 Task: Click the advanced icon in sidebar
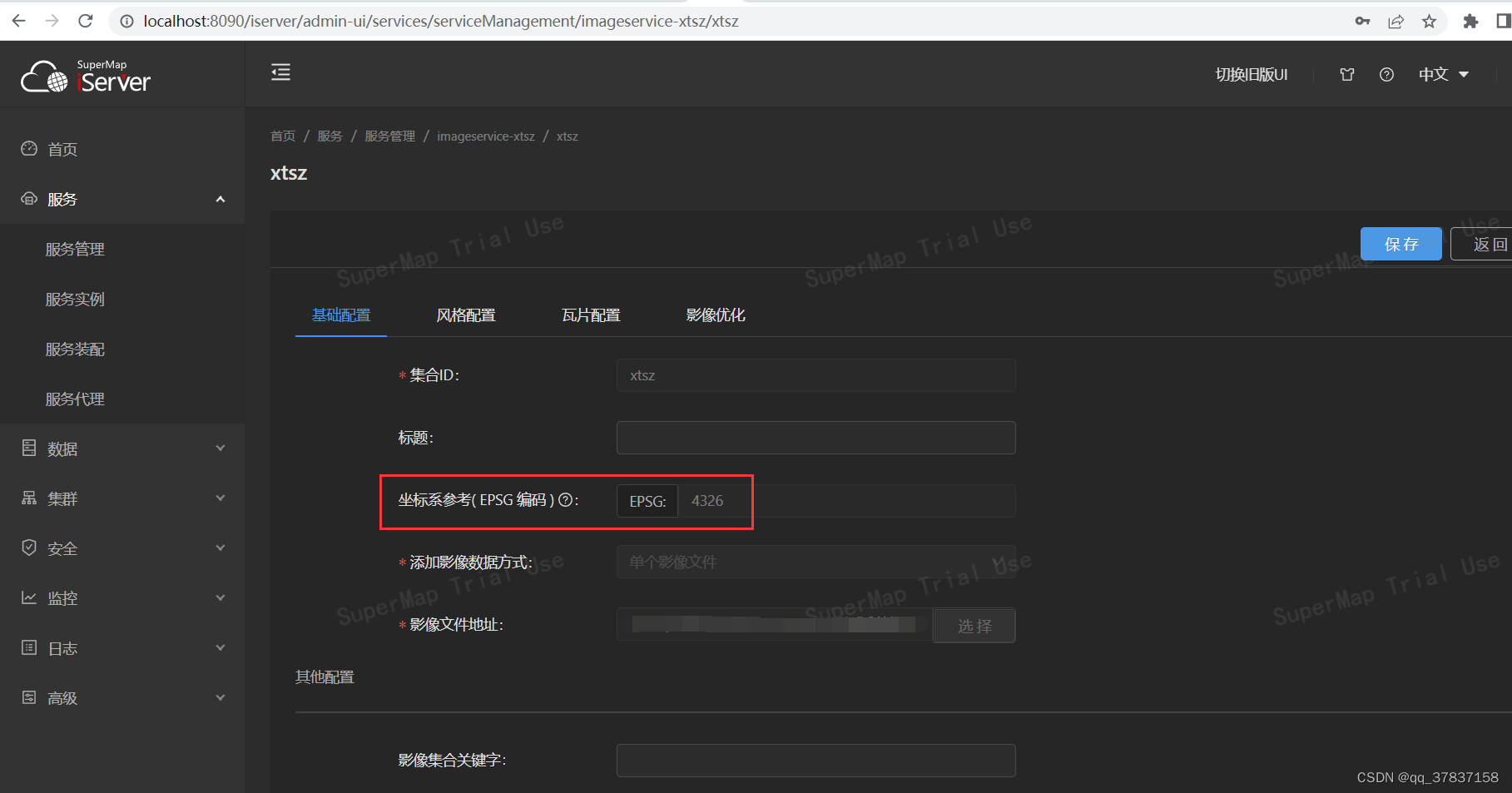pyautogui.click(x=29, y=697)
